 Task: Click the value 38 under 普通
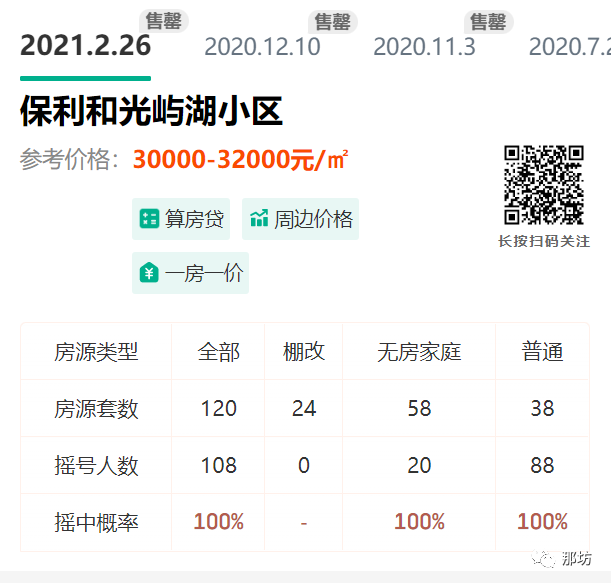pos(542,408)
